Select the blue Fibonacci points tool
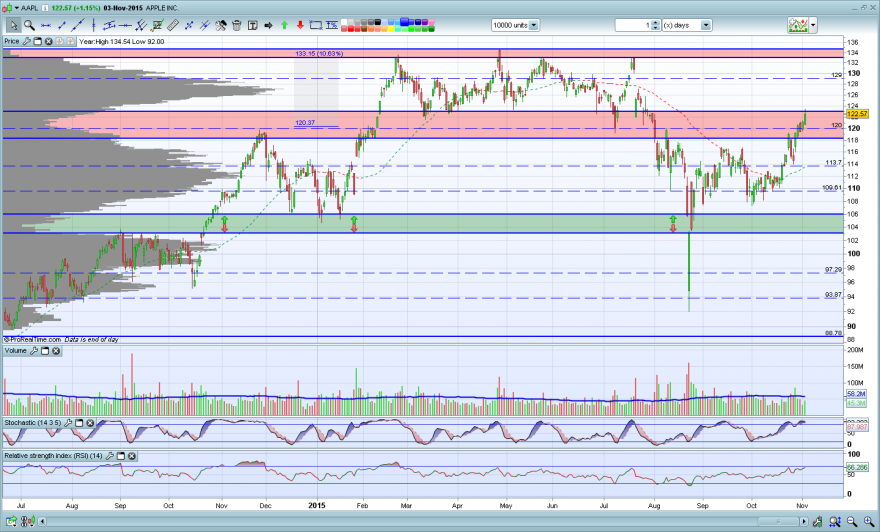 coord(189,25)
